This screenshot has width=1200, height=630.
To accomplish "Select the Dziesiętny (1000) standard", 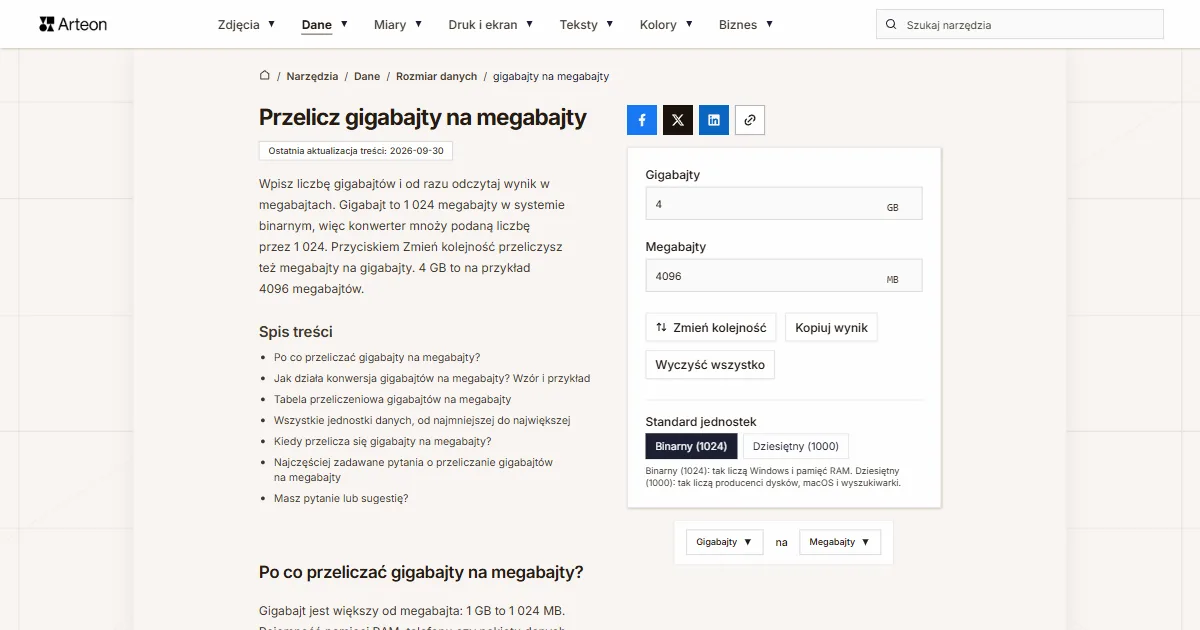I will click(x=796, y=446).
